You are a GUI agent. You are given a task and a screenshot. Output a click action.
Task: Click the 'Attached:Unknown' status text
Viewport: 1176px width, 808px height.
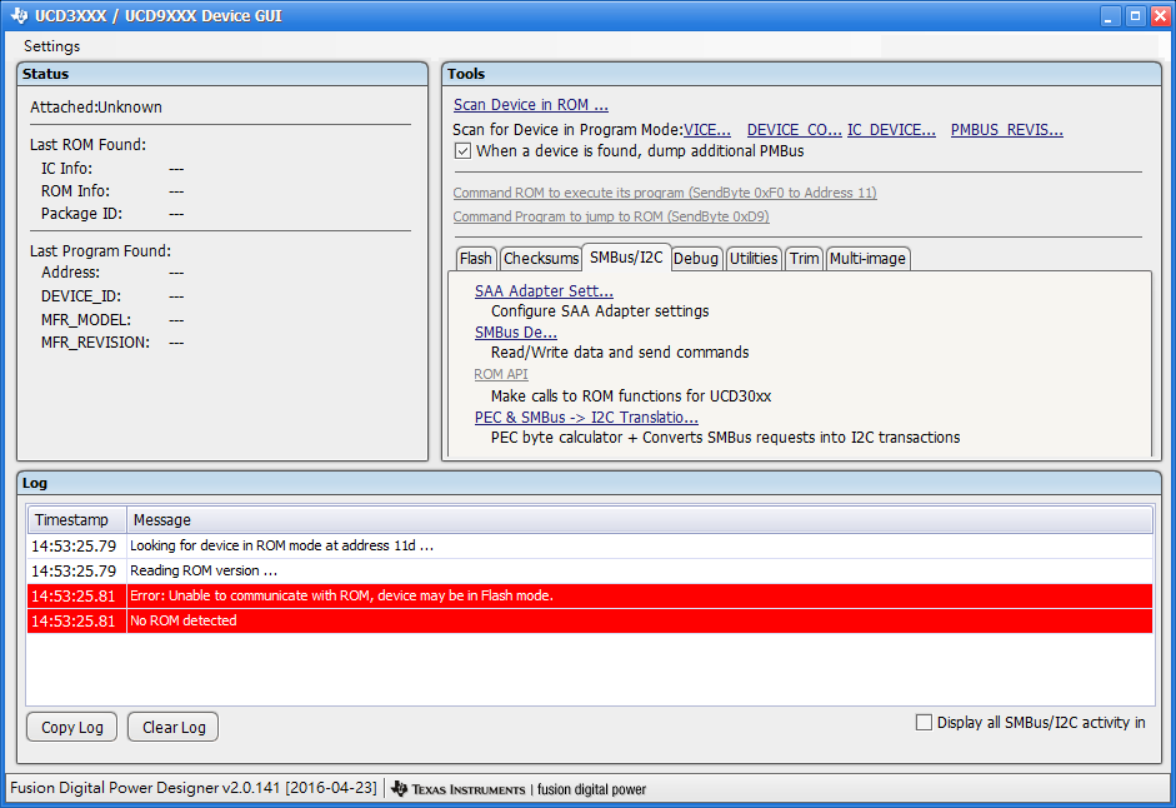96,107
